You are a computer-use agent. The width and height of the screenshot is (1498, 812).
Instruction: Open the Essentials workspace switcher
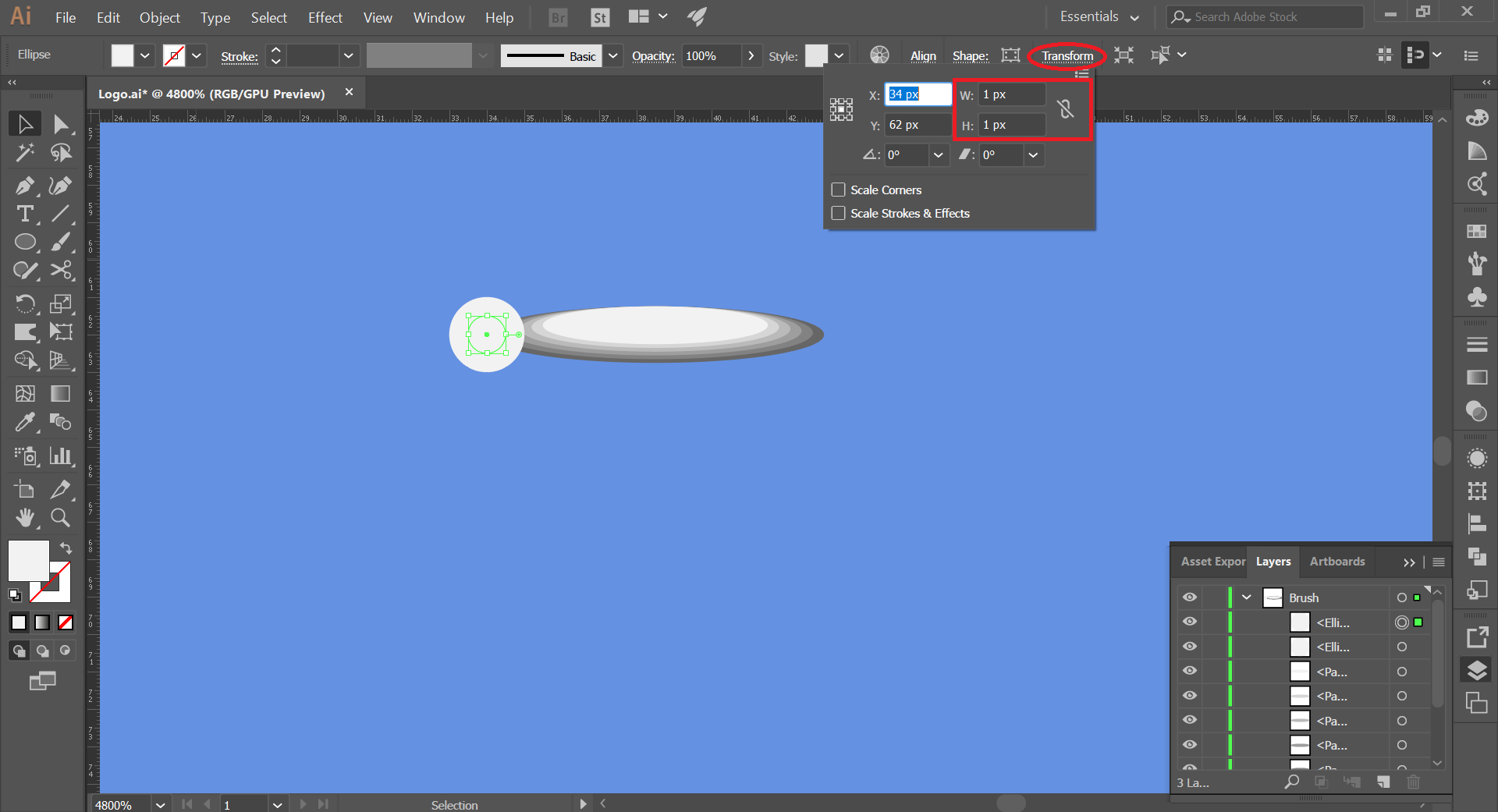(1099, 16)
